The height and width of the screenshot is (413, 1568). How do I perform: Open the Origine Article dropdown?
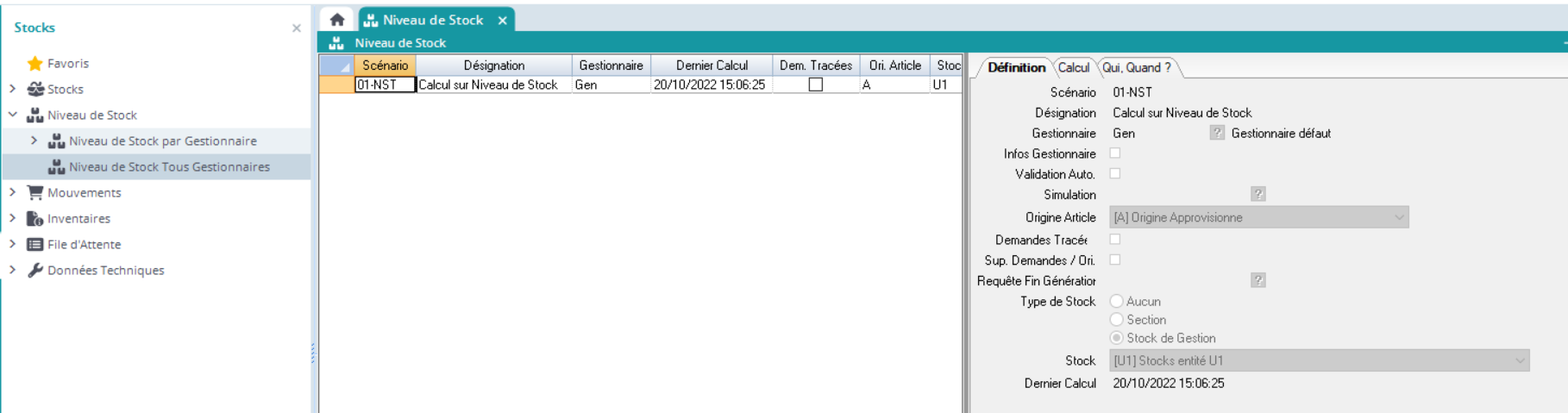point(1398,217)
